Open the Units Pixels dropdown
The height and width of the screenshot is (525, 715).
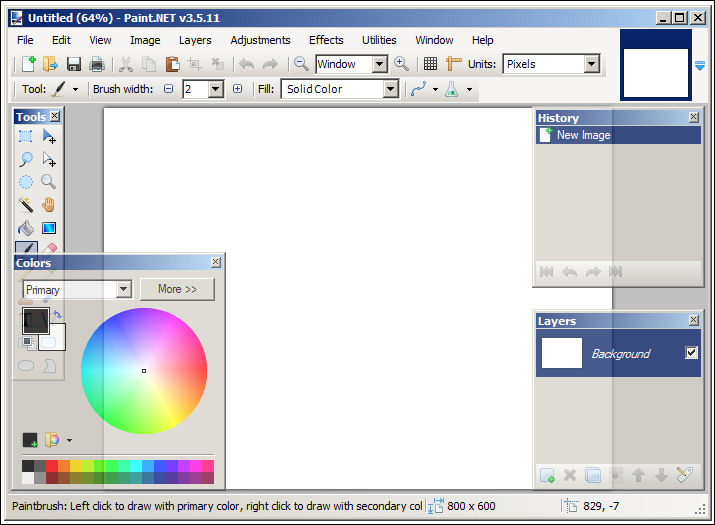[591, 64]
